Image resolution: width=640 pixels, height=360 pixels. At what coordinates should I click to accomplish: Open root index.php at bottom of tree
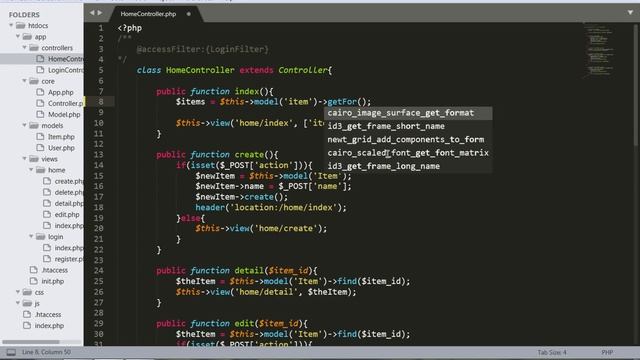(49, 325)
